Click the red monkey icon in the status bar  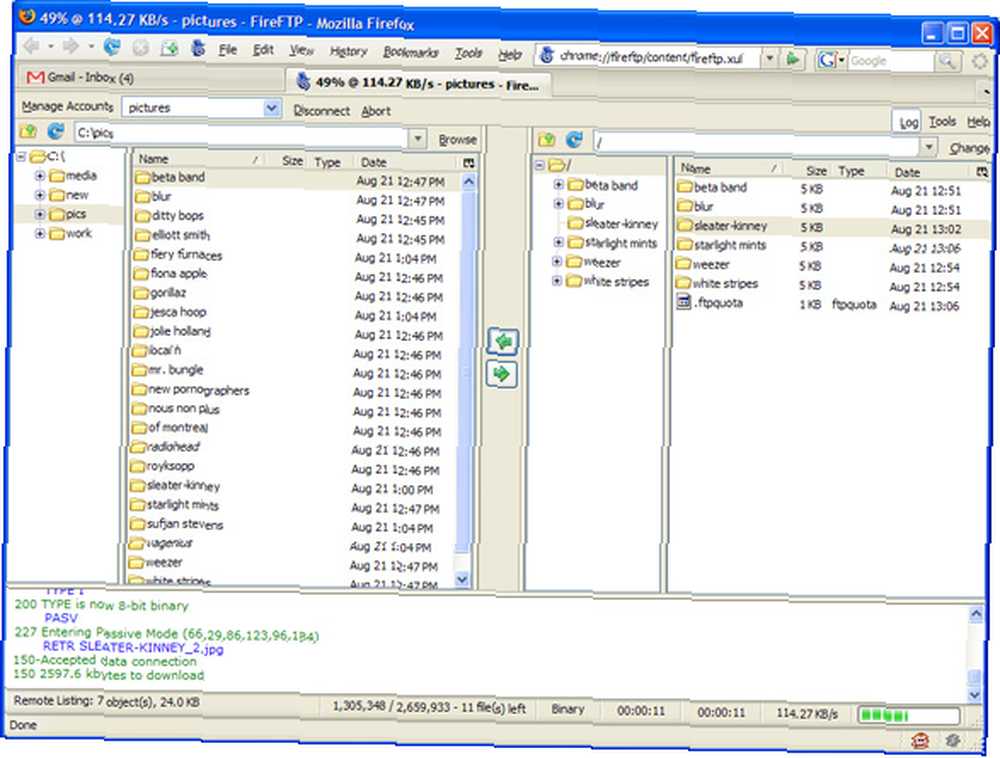(920, 740)
